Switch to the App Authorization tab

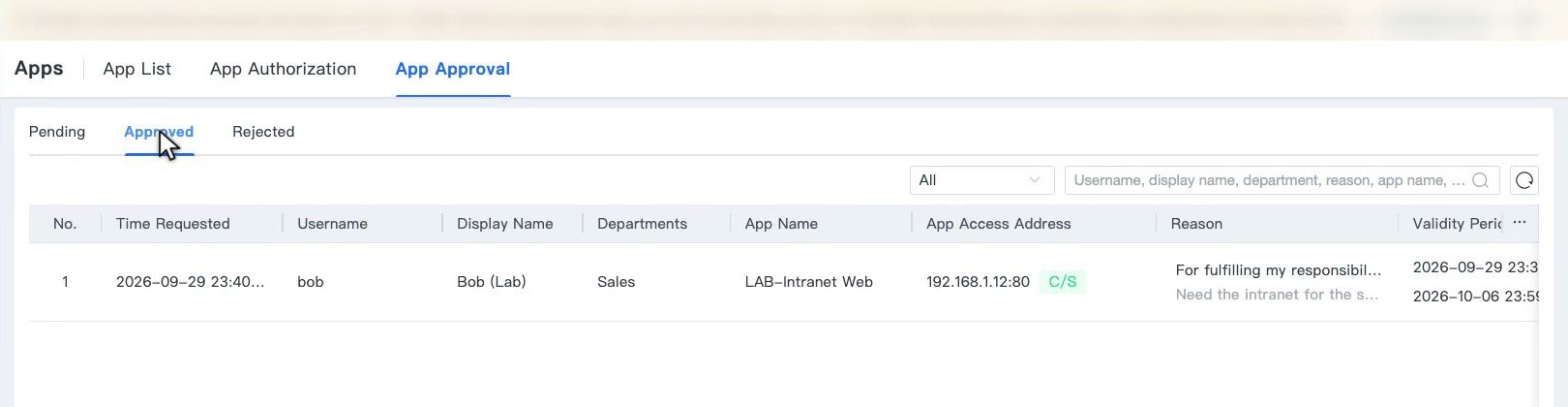point(283,69)
